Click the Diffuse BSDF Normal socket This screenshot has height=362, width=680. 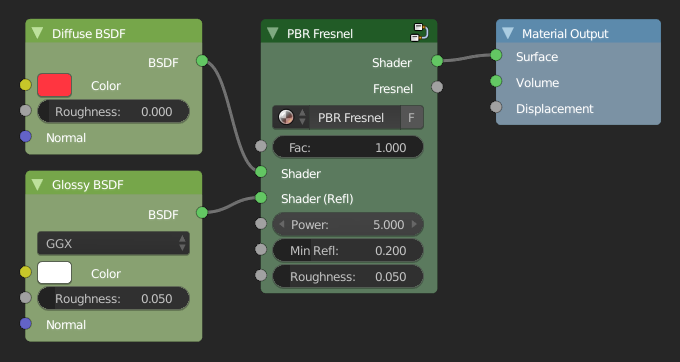26,137
